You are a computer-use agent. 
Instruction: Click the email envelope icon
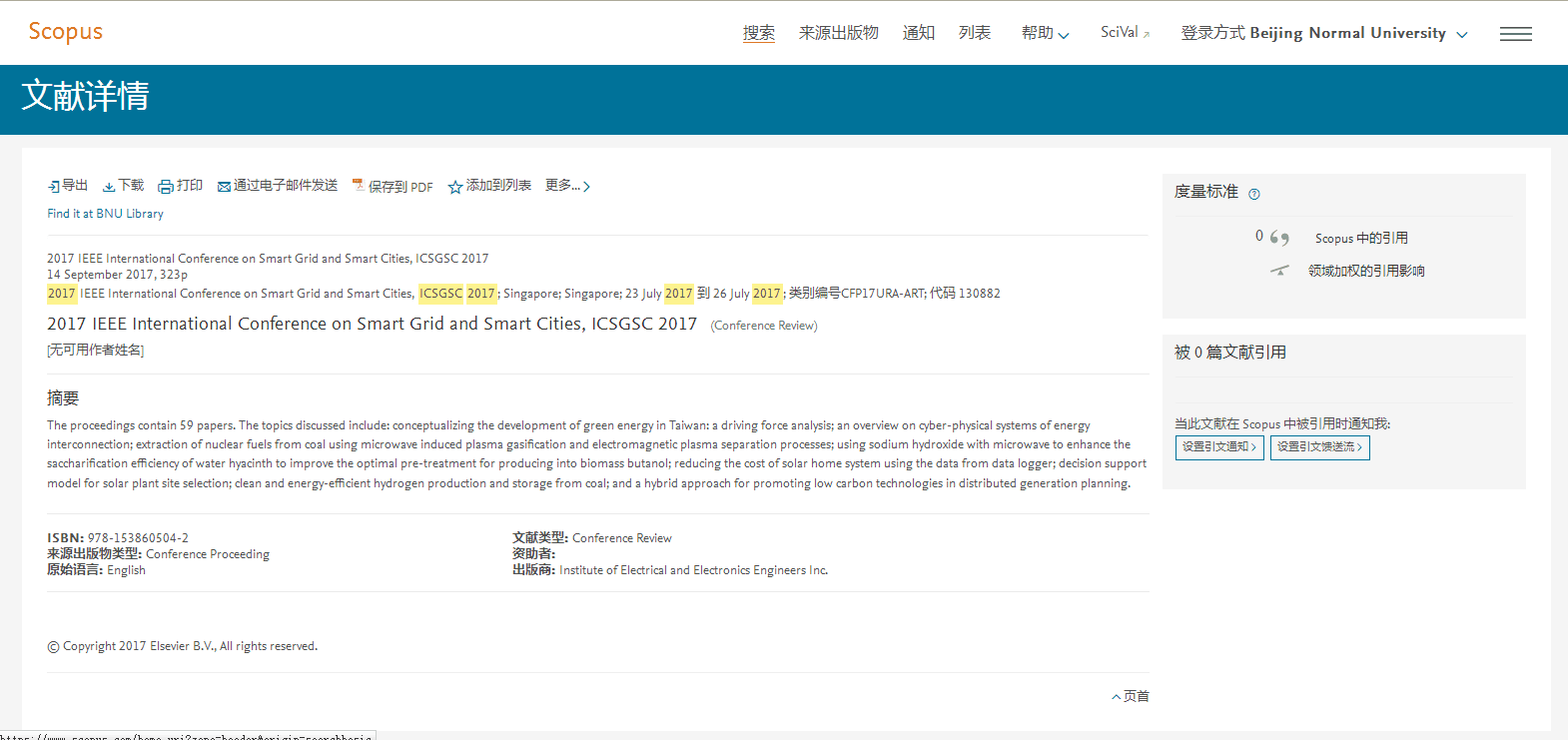pos(225,187)
